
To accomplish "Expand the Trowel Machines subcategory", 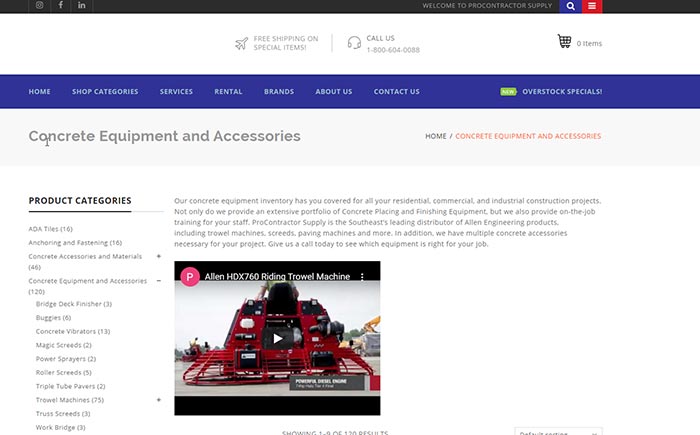I will tap(158, 400).
